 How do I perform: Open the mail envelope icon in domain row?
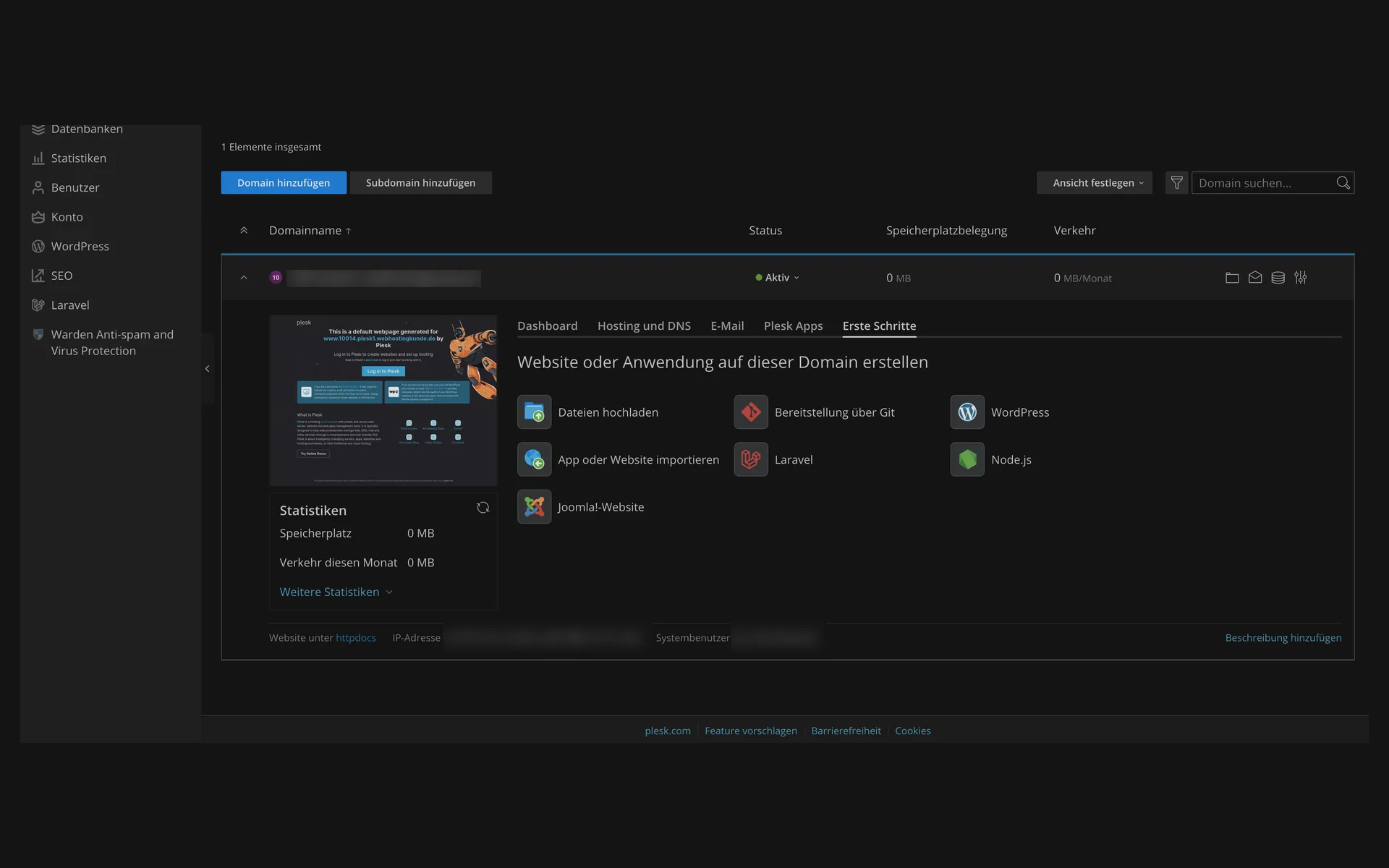tap(1255, 278)
